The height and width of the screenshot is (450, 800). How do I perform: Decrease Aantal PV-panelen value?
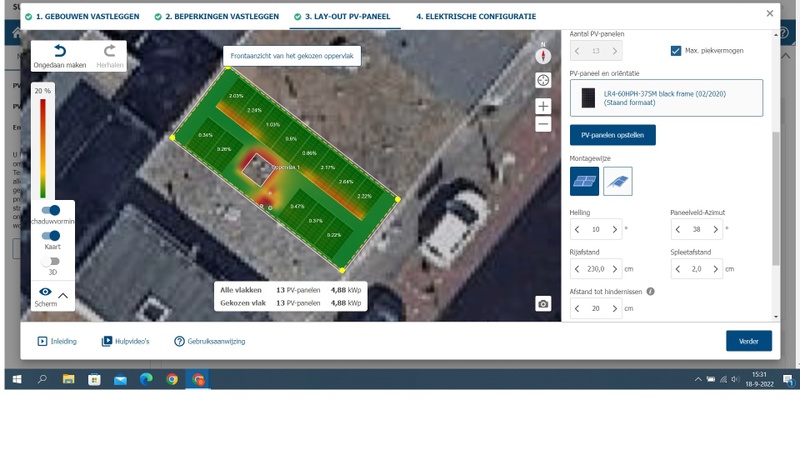pos(577,51)
